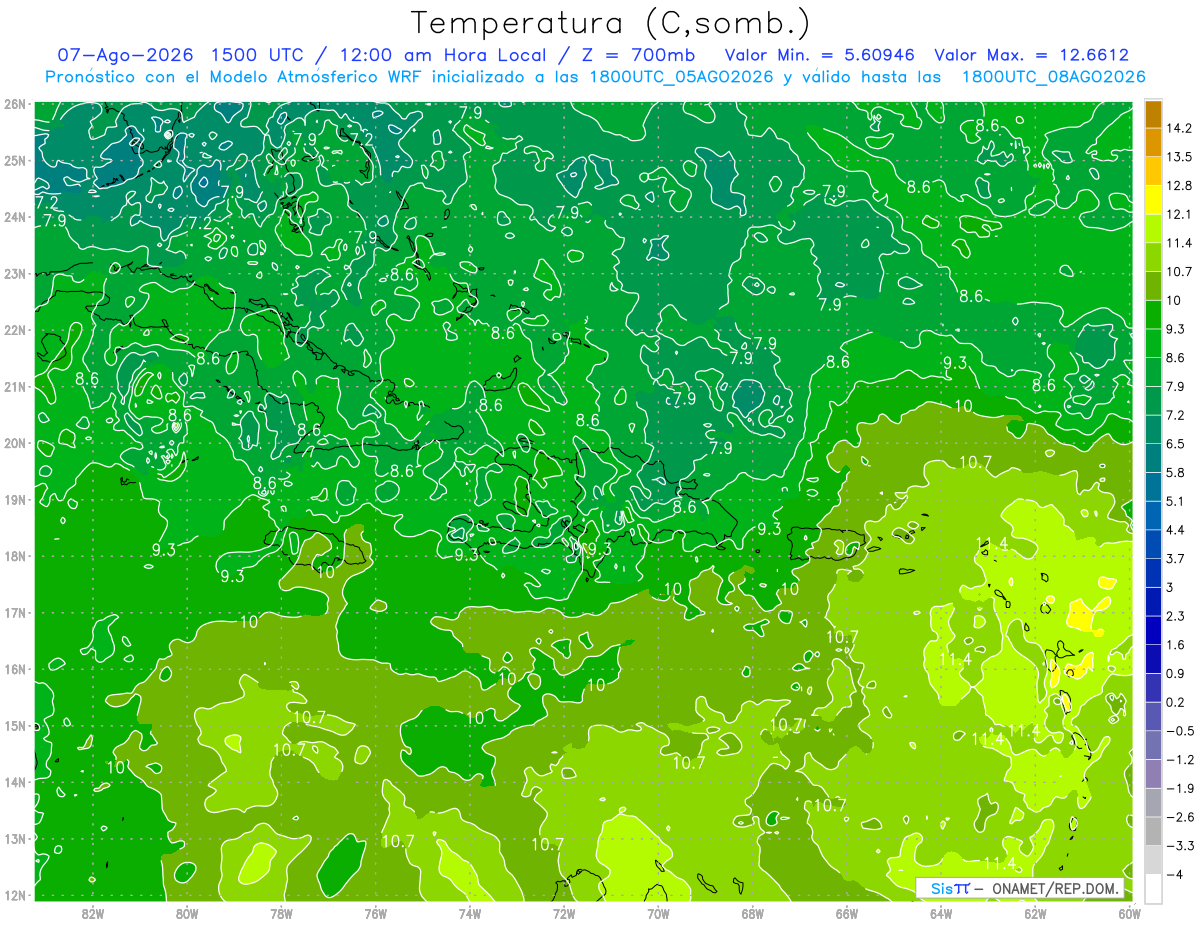This screenshot has width=1200, height=927.
Task: Select valid-until time '1800UTC_08AGO2026'
Action: point(1053,77)
